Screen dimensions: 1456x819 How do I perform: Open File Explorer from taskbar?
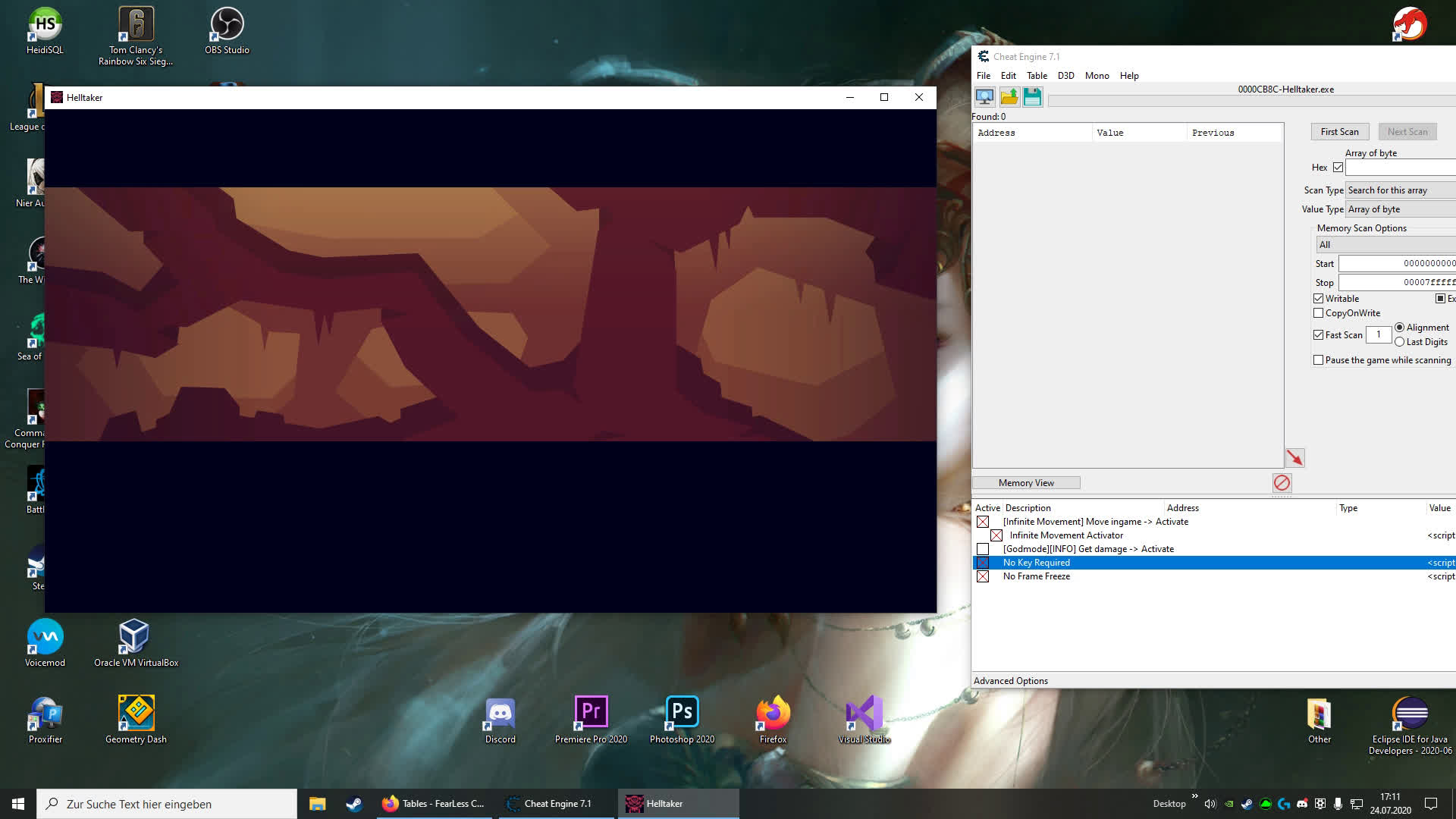point(317,804)
